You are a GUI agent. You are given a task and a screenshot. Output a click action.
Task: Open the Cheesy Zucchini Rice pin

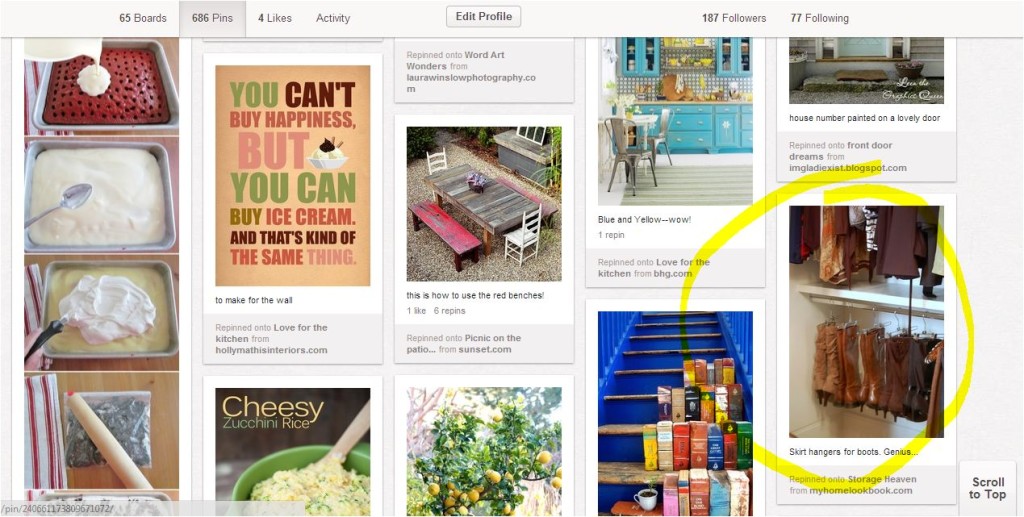(x=293, y=452)
